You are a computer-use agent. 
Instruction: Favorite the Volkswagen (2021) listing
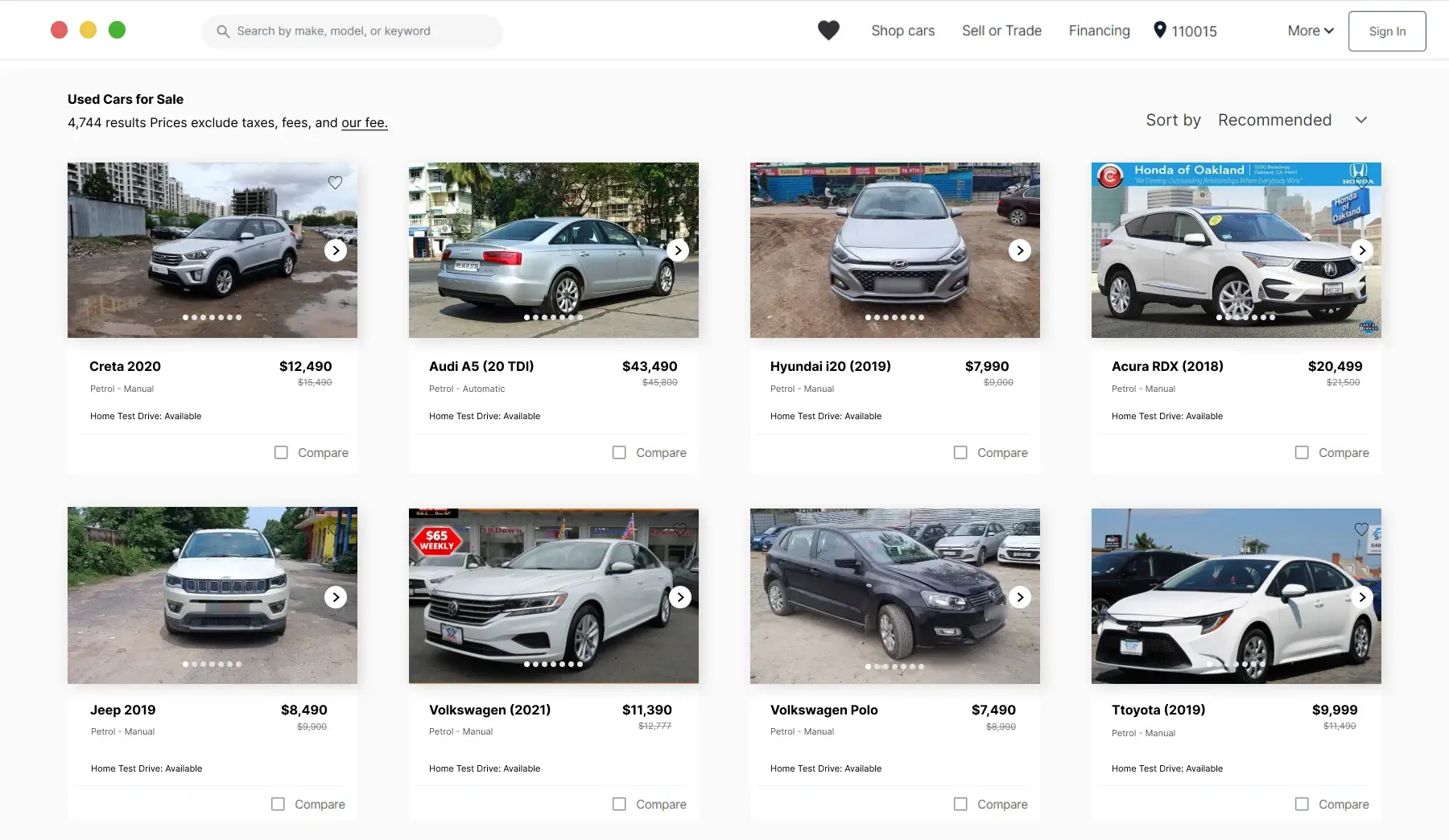(679, 529)
